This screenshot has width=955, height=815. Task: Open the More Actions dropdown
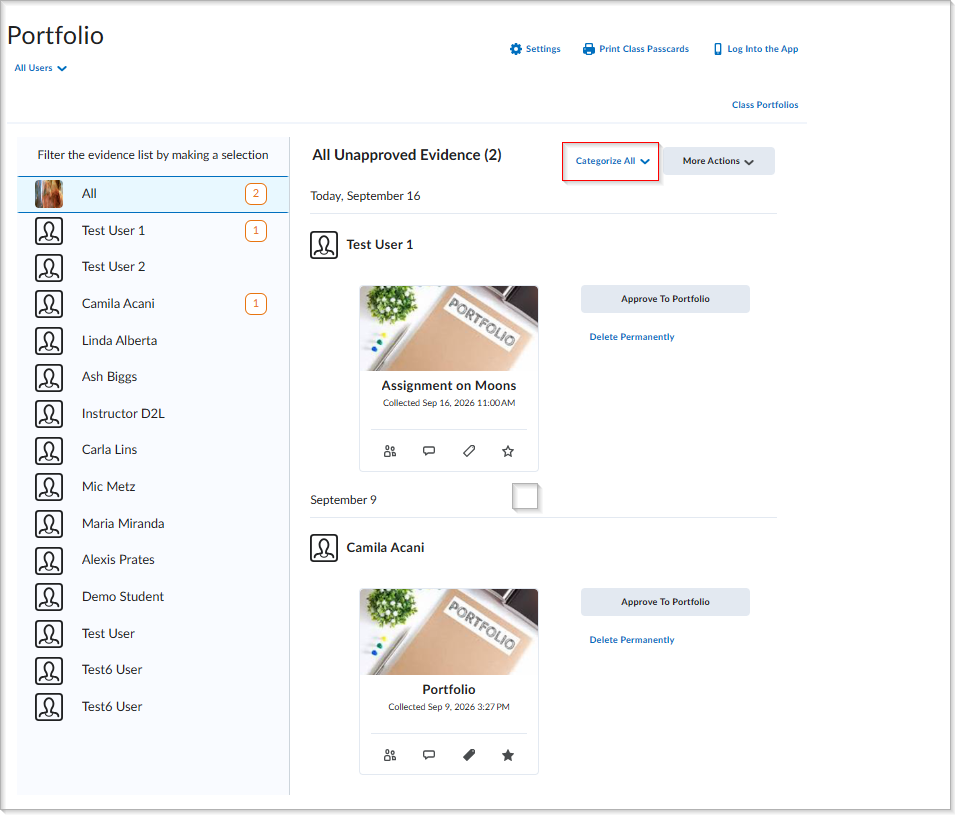[x=719, y=161]
